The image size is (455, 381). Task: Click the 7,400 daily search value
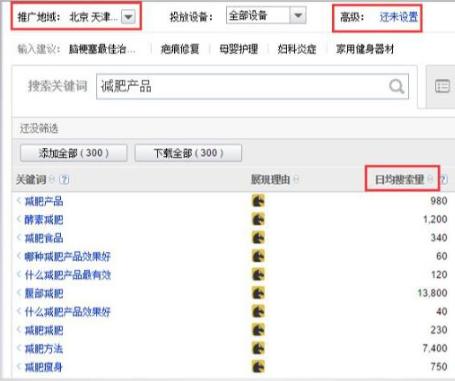coord(435,348)
